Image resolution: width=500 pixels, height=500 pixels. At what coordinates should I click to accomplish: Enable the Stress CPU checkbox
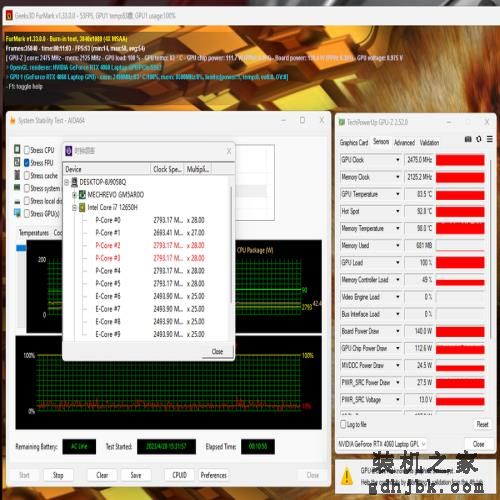coord(27,150)
